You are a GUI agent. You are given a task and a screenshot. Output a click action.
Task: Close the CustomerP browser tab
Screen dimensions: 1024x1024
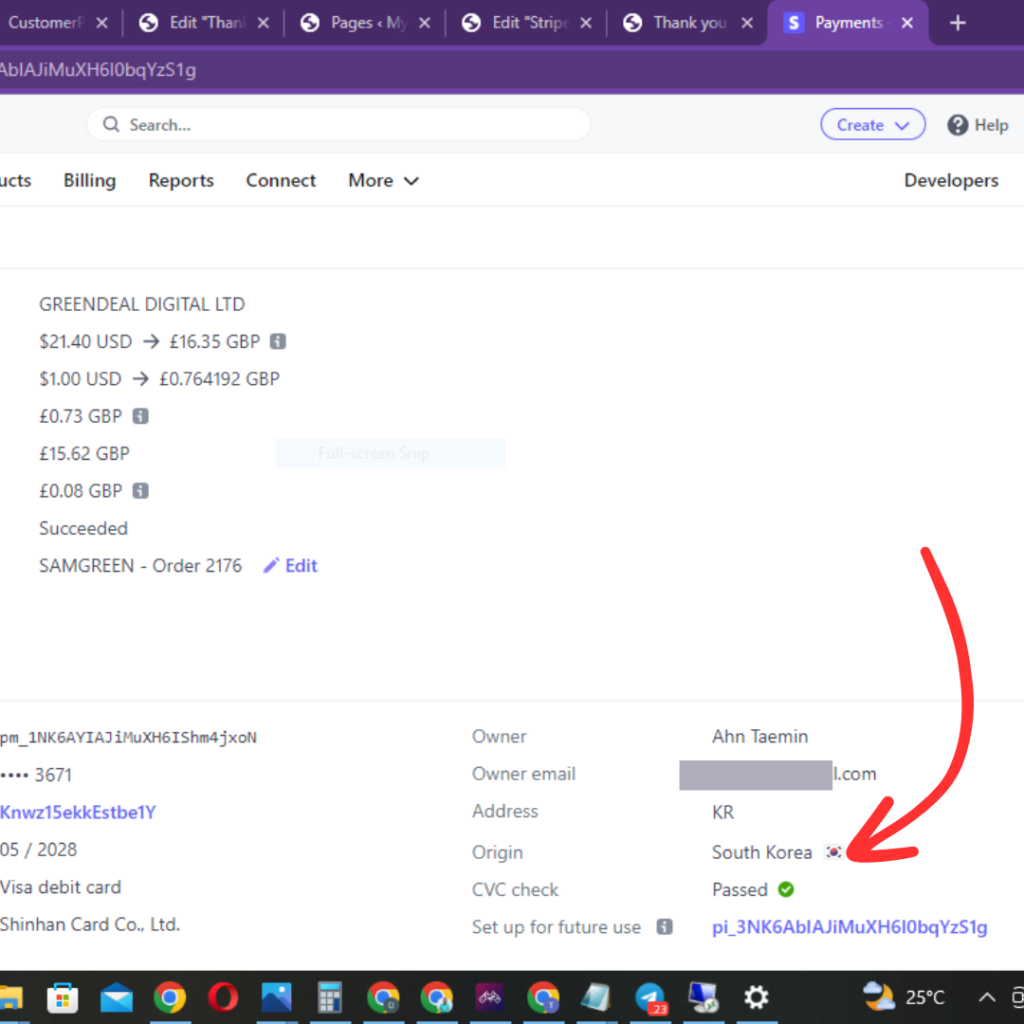(102, 23)
